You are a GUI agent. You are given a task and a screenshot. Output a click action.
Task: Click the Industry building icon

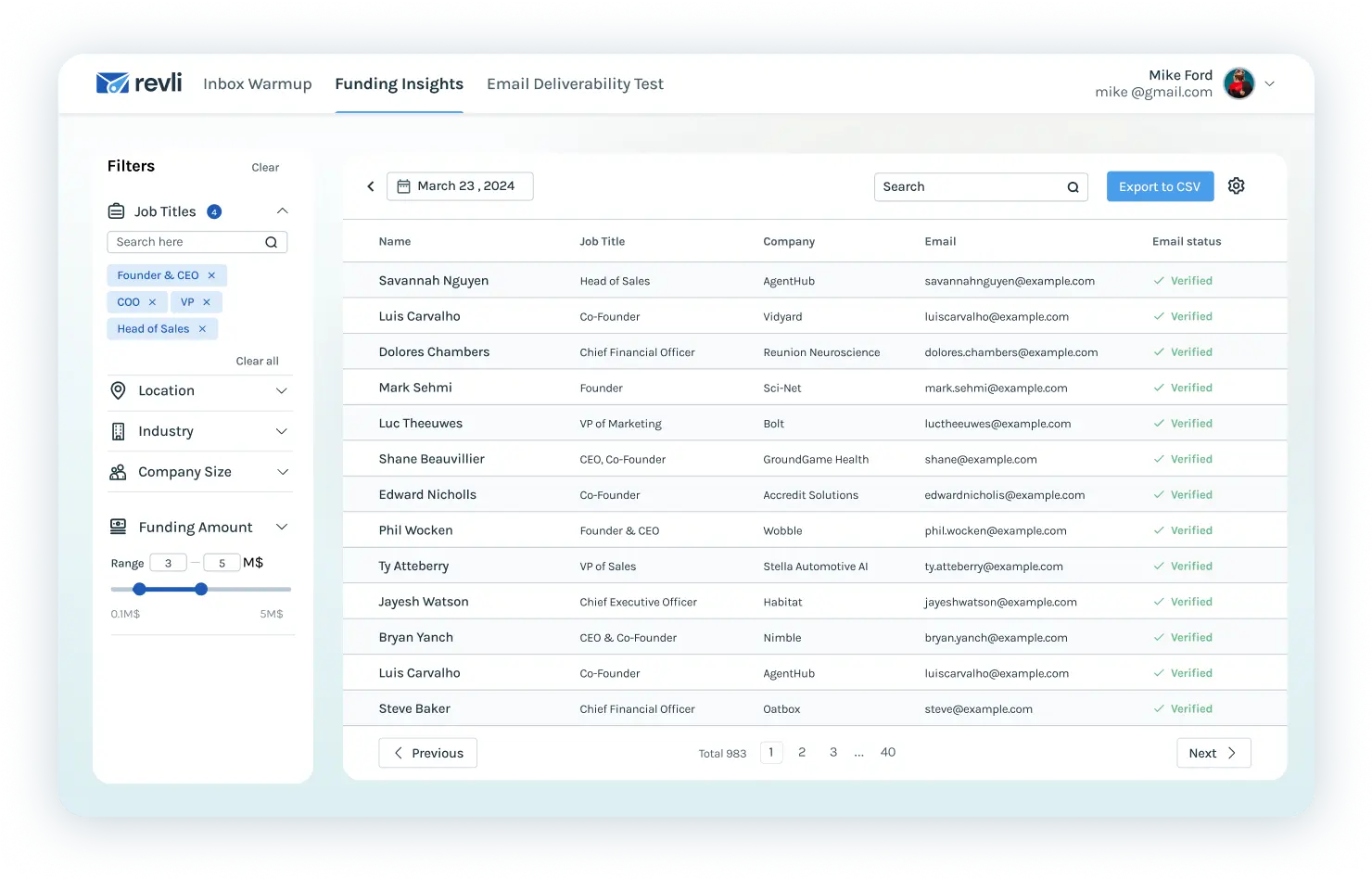[x=118, y=431]
